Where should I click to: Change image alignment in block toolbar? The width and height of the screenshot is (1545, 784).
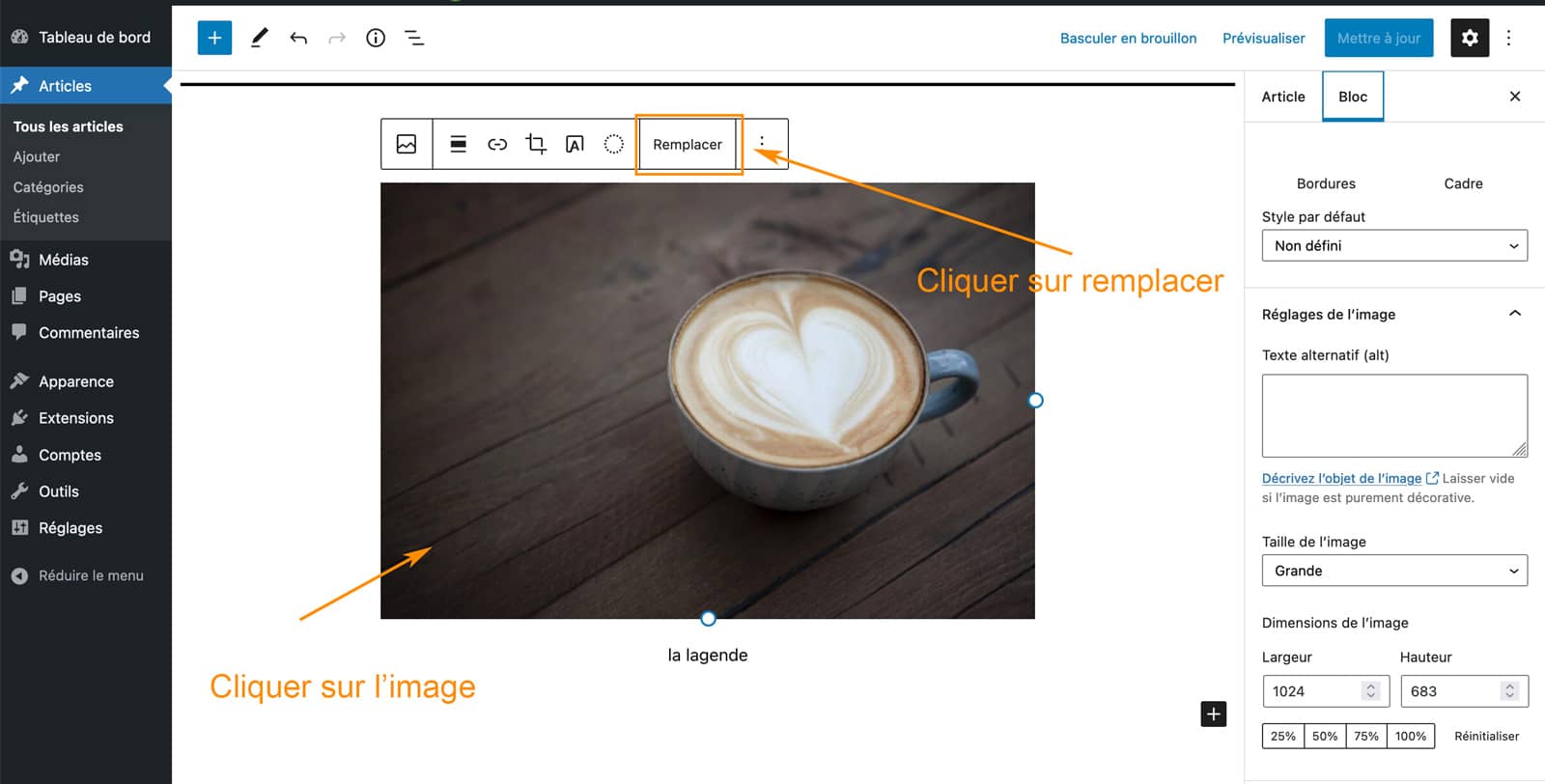459,144
